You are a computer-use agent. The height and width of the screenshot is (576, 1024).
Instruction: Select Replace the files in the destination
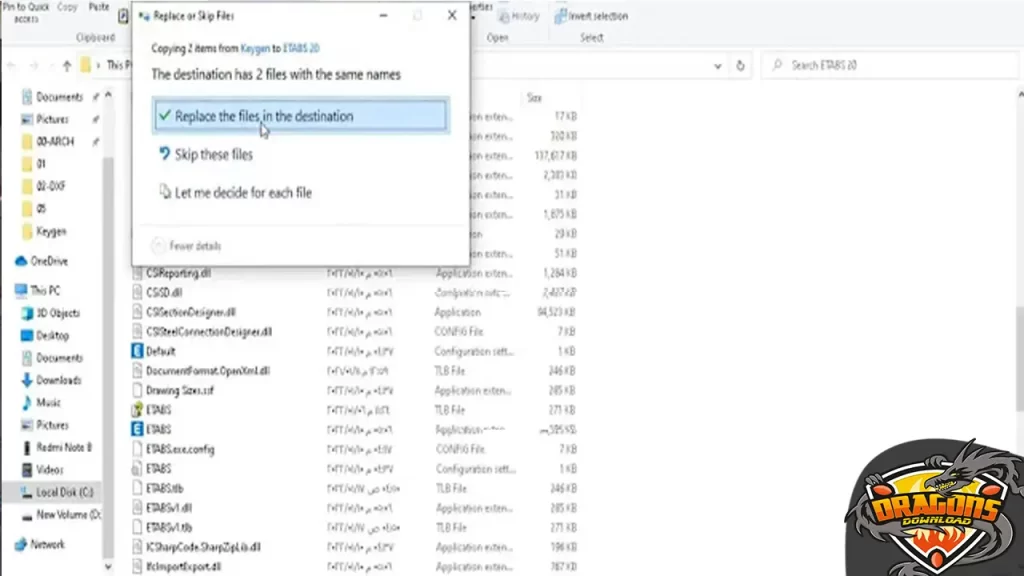(260, 115)
